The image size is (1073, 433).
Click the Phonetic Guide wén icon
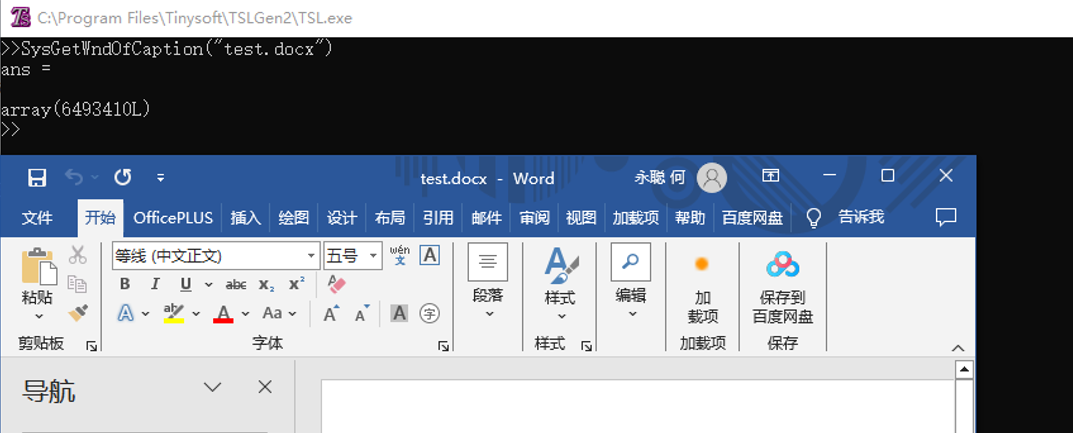tap(399, 255)
